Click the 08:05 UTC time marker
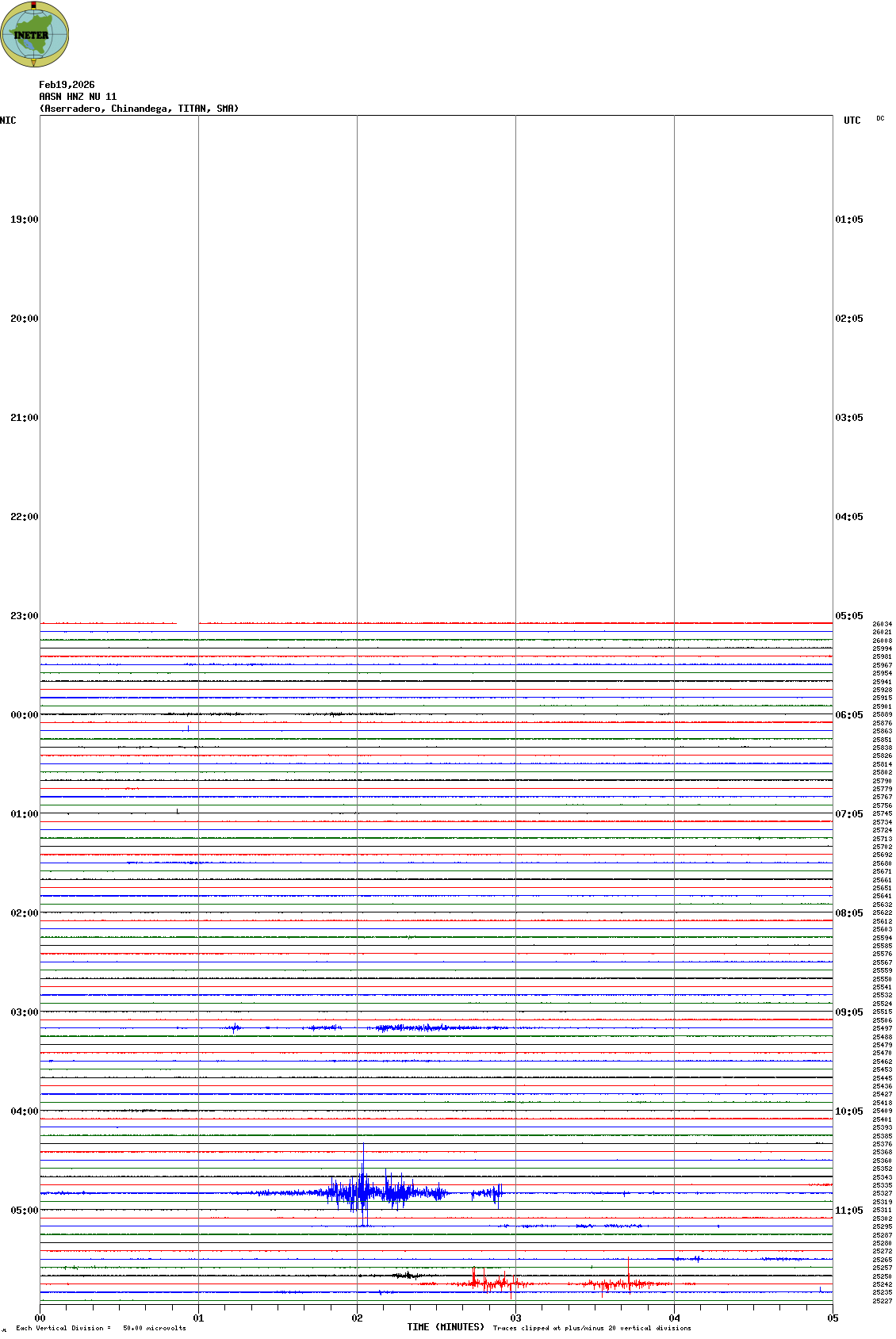Image resolution: width=896 pixels, height=1339 pixels. 848,913
